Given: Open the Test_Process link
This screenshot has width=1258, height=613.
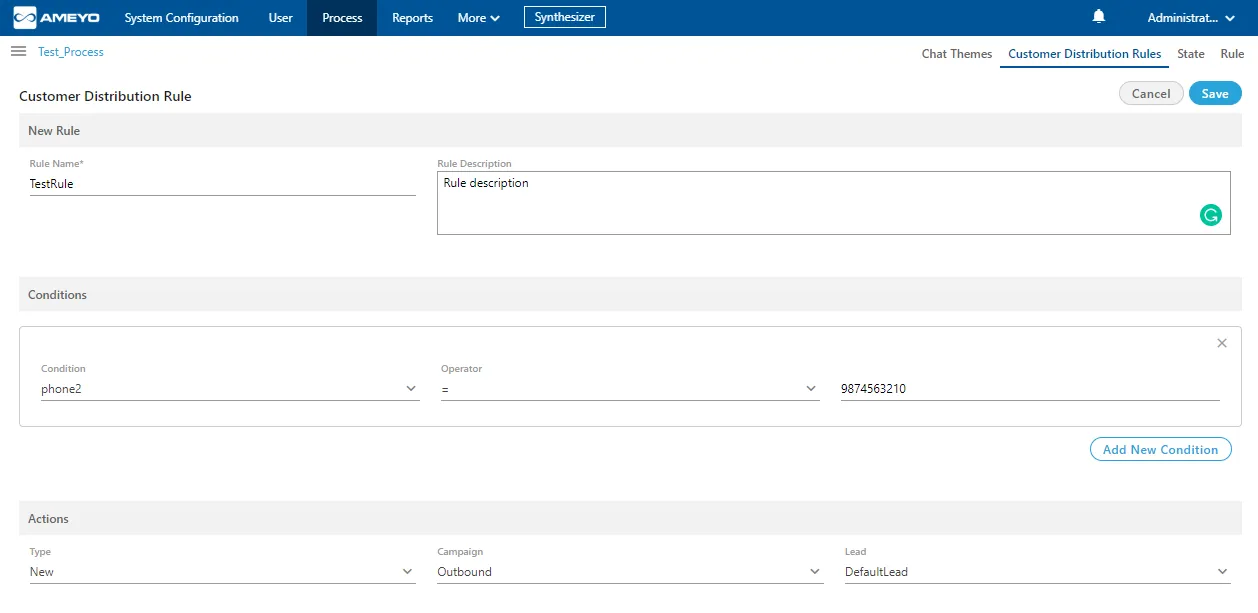Looking at the screenshot, I should click(71, 52).
